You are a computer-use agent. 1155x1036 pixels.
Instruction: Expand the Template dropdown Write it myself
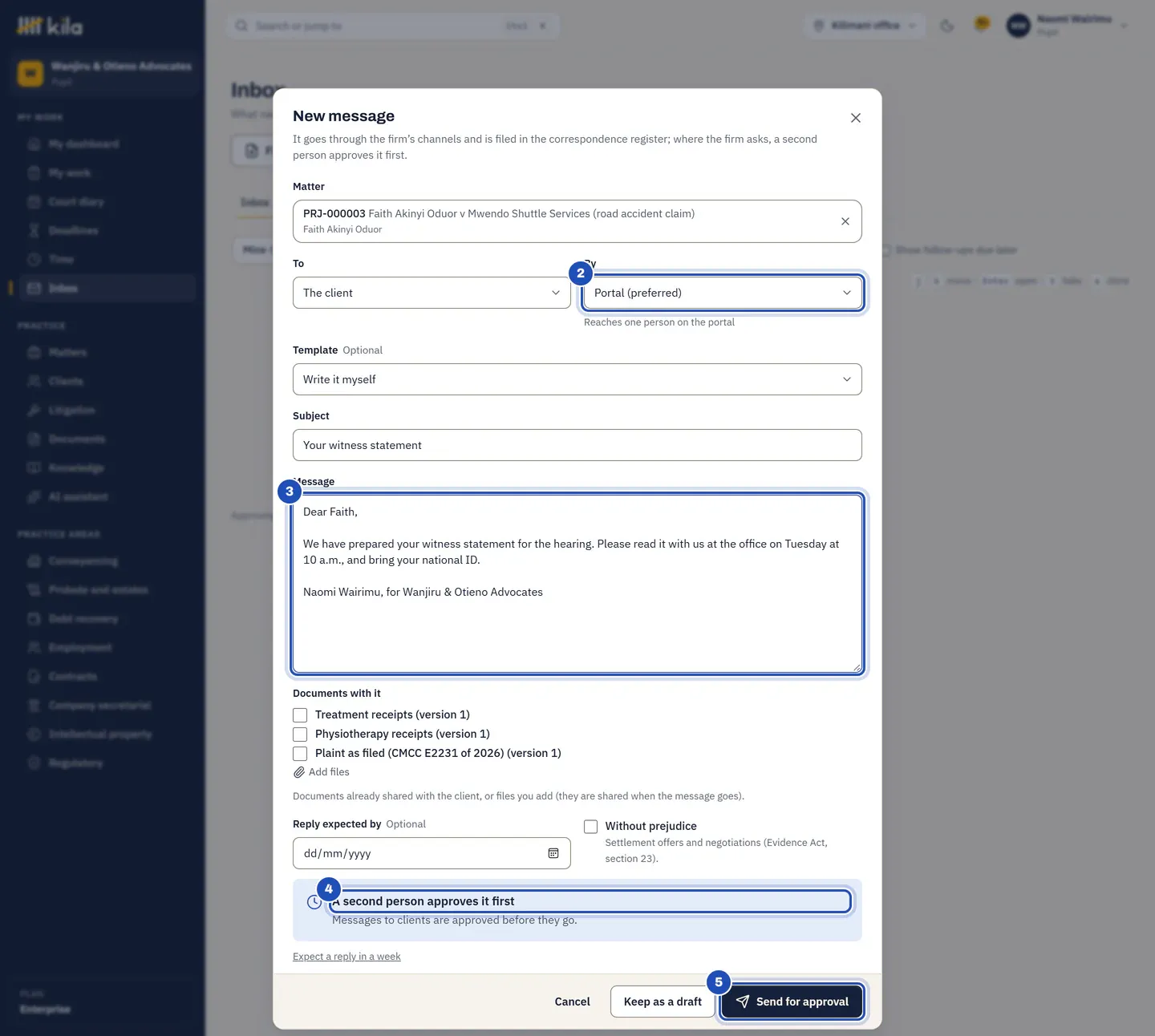tap(577, 379)
